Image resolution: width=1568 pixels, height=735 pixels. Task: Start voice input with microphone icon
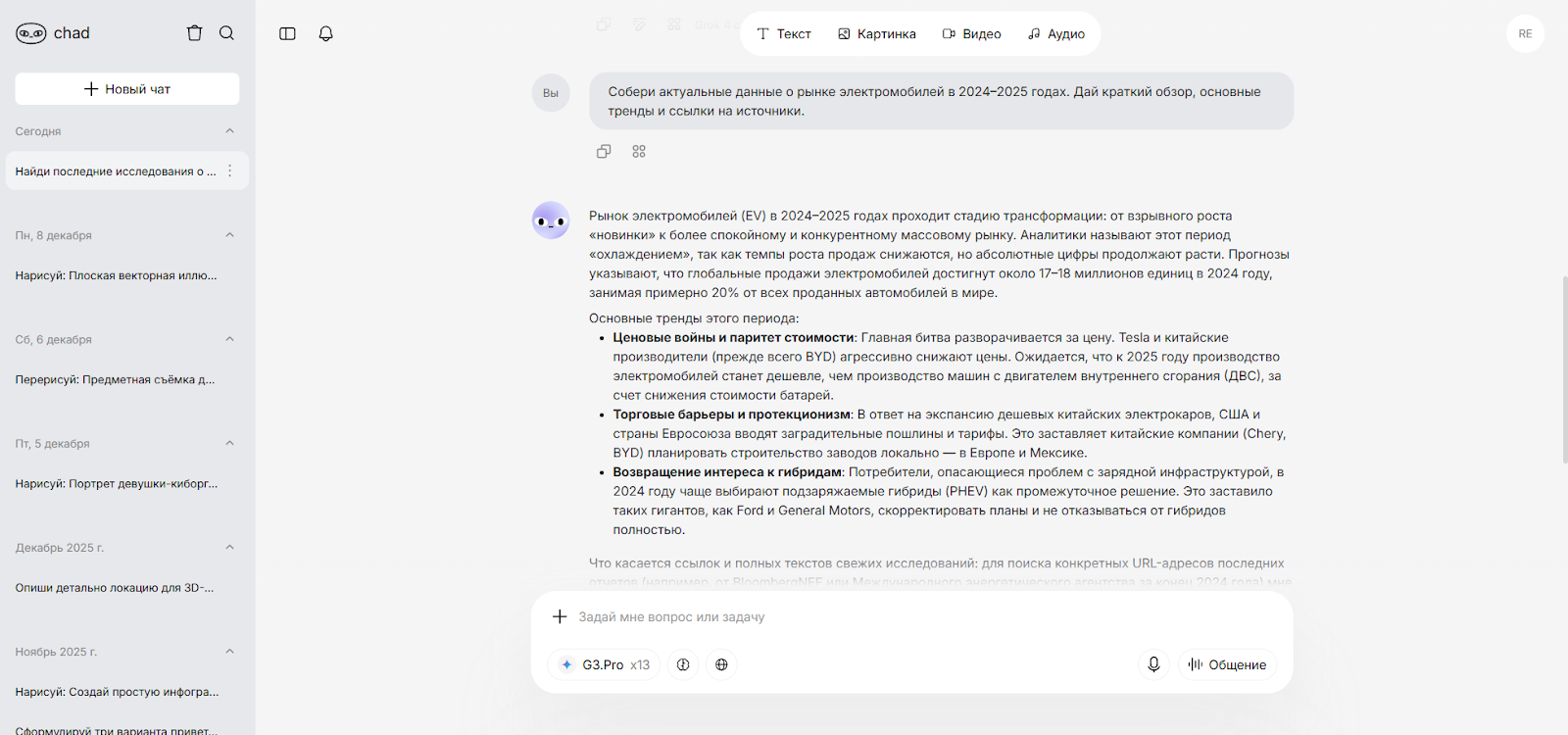tap(1153, 664)
